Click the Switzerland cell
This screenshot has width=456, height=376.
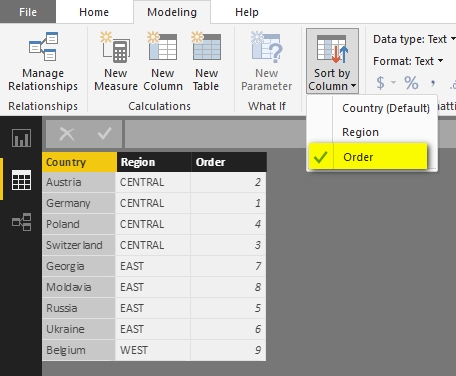pyautogui.click(x=79, y=245)
